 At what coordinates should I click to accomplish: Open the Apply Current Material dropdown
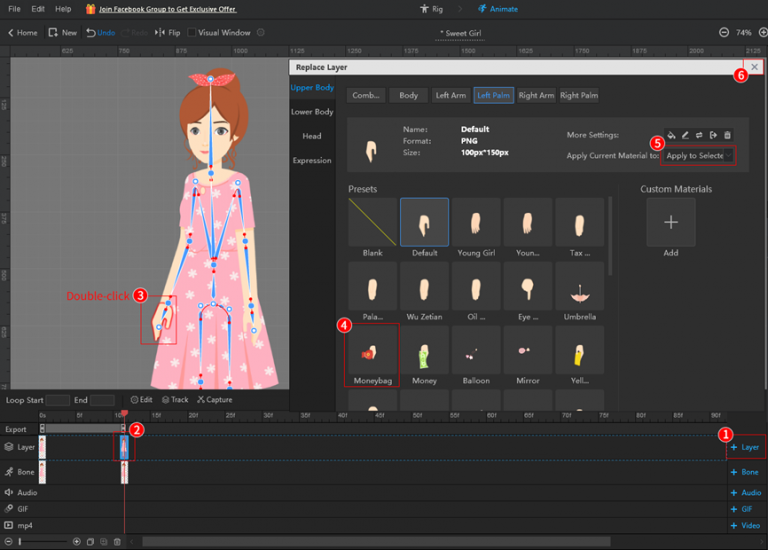click(699, 156)
